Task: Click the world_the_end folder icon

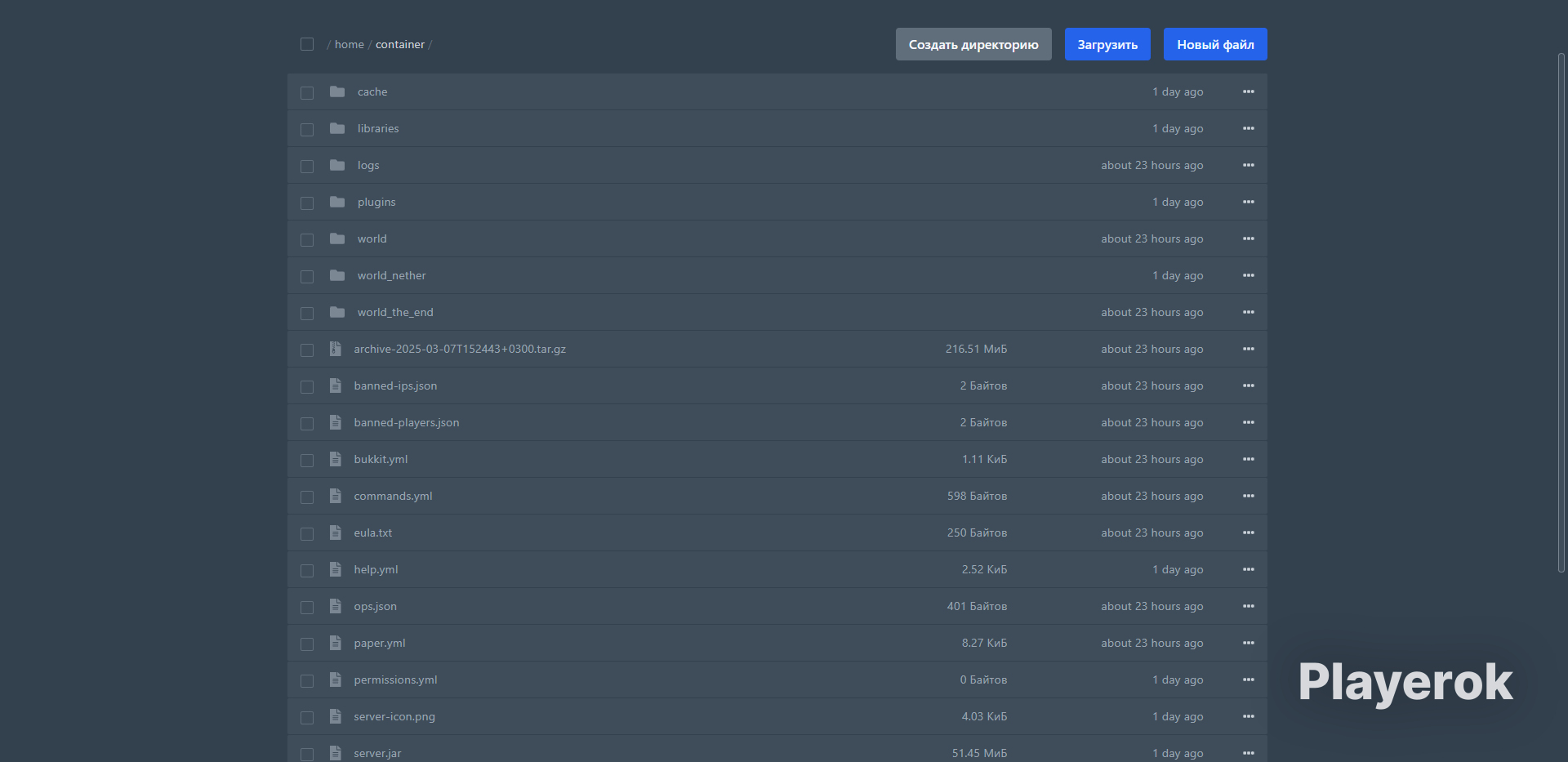Action: pos(337,312)
